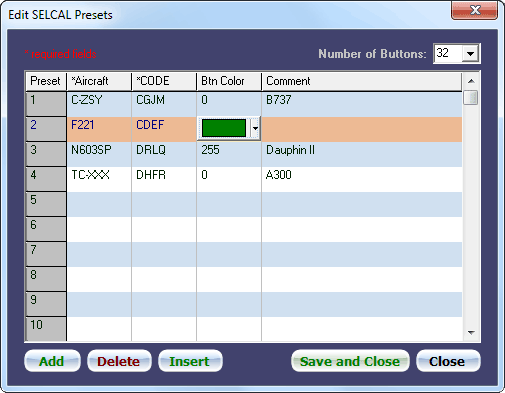Click the aircraft cell N603SP
This screenshot has width=505, height=393.
99,154
